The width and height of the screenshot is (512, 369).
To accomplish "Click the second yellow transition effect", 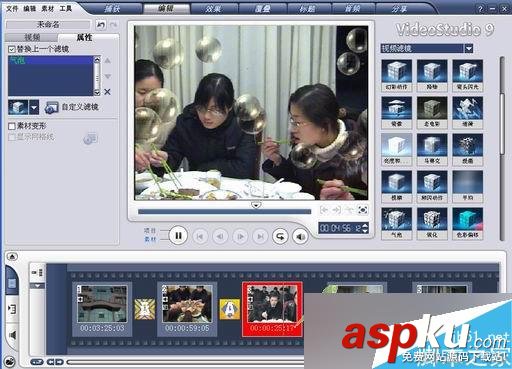I will [x=230, y=309].
